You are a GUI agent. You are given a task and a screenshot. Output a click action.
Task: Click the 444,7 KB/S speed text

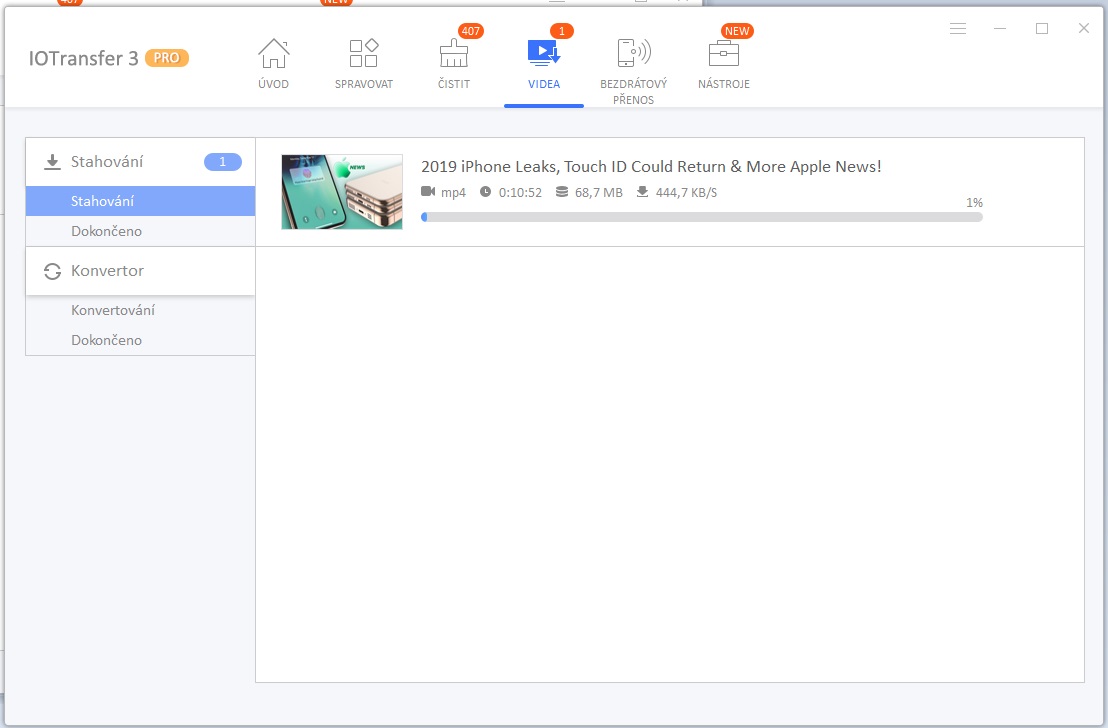click(686, 192)
